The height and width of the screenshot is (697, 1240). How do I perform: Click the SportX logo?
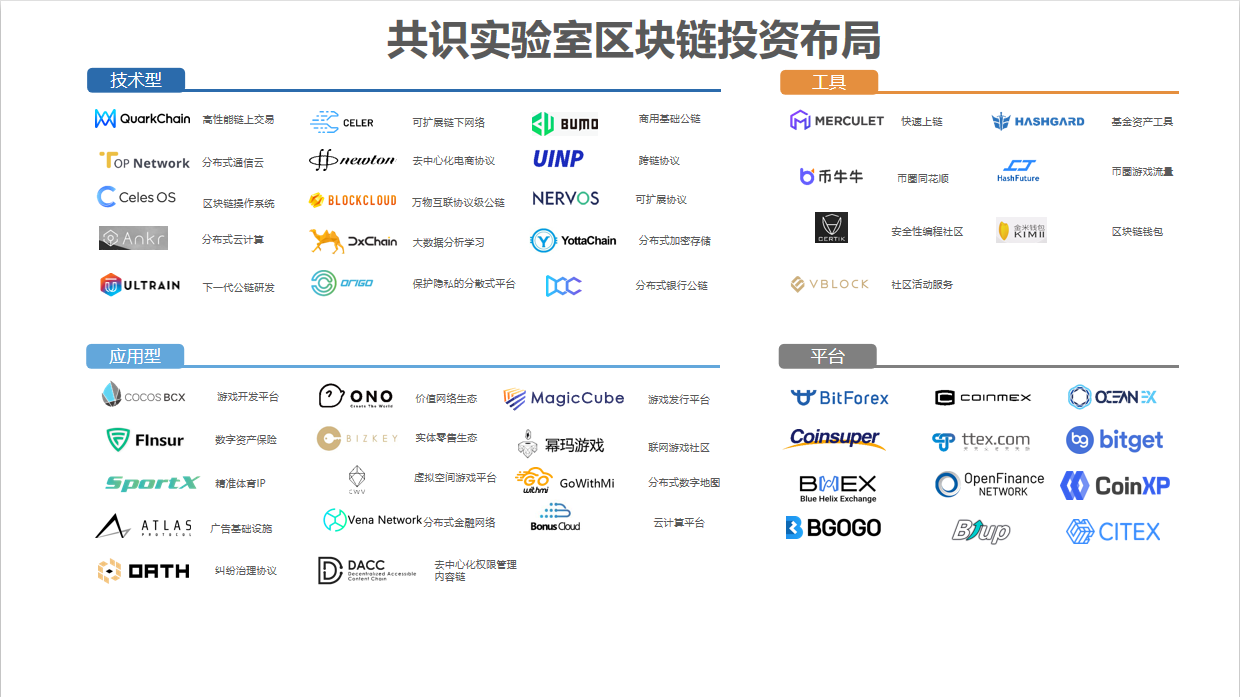click(x=152, y=483)
